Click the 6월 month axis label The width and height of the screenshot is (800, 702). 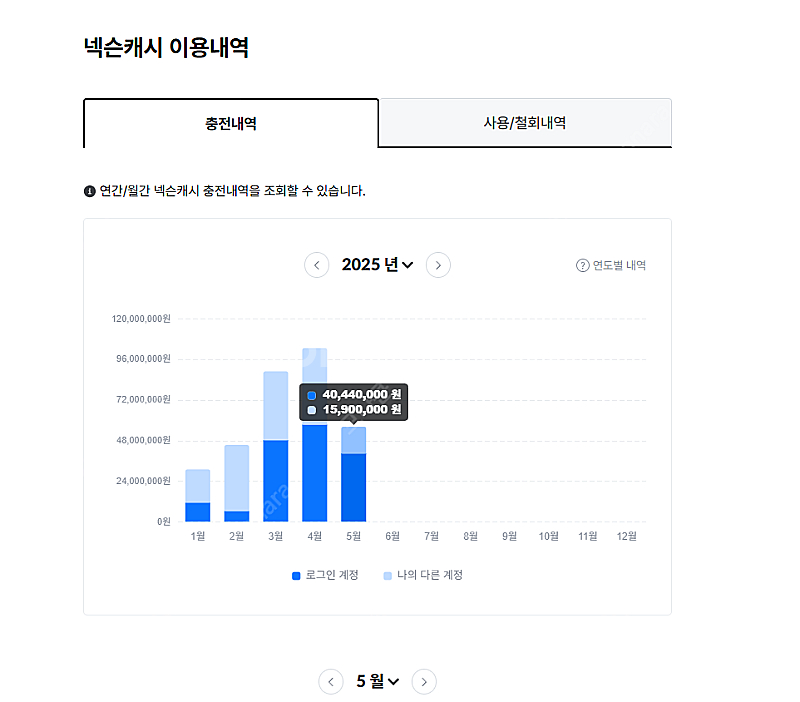coord(392,536)
